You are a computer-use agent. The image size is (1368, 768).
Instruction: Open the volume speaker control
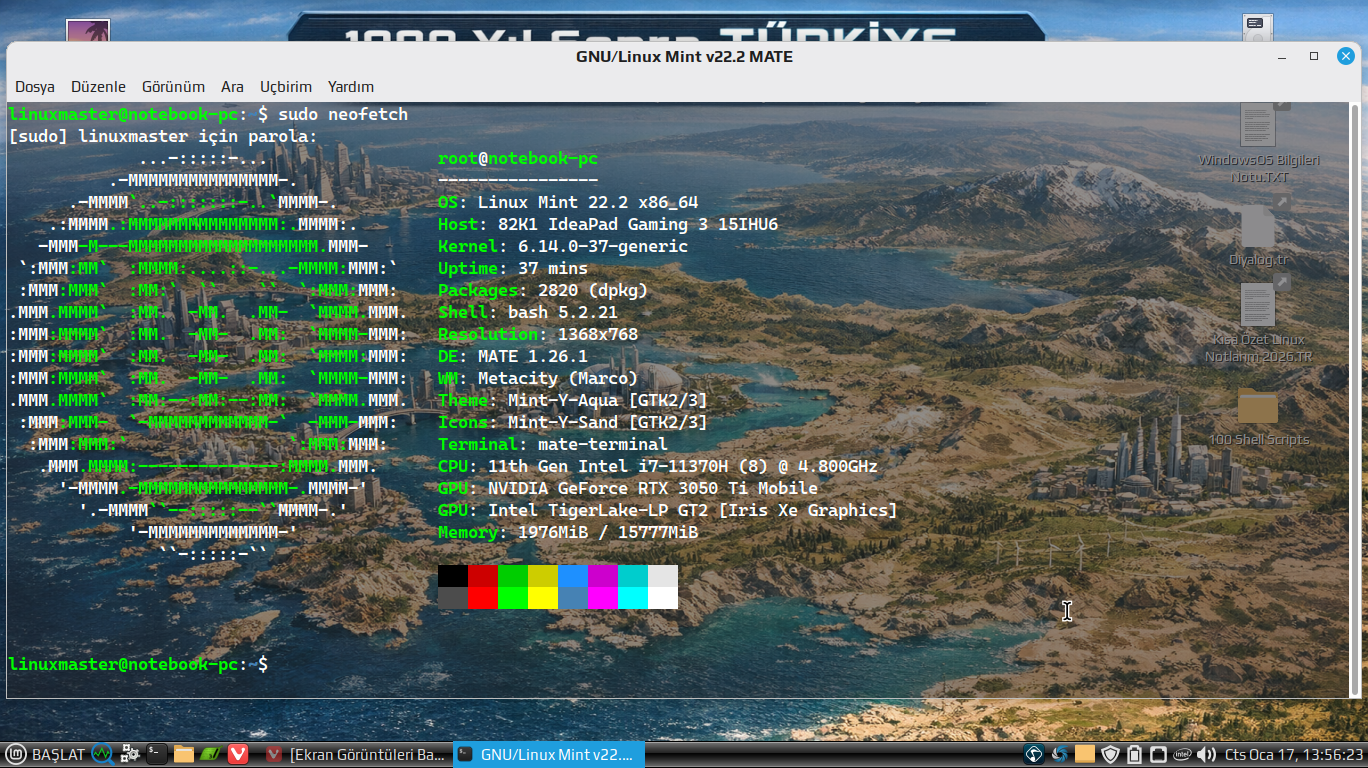pyautogui.click(x=1206, y=754)
